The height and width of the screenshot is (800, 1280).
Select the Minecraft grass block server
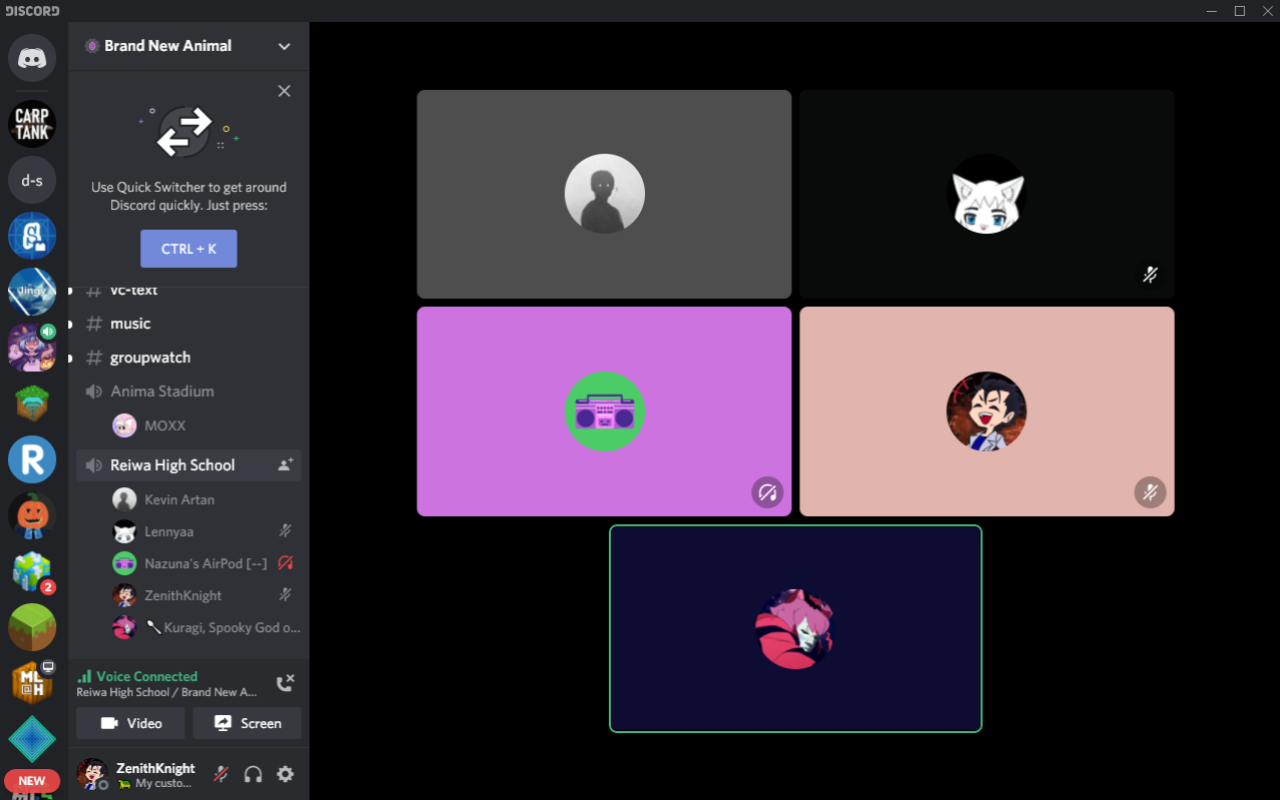coord(31,627)
